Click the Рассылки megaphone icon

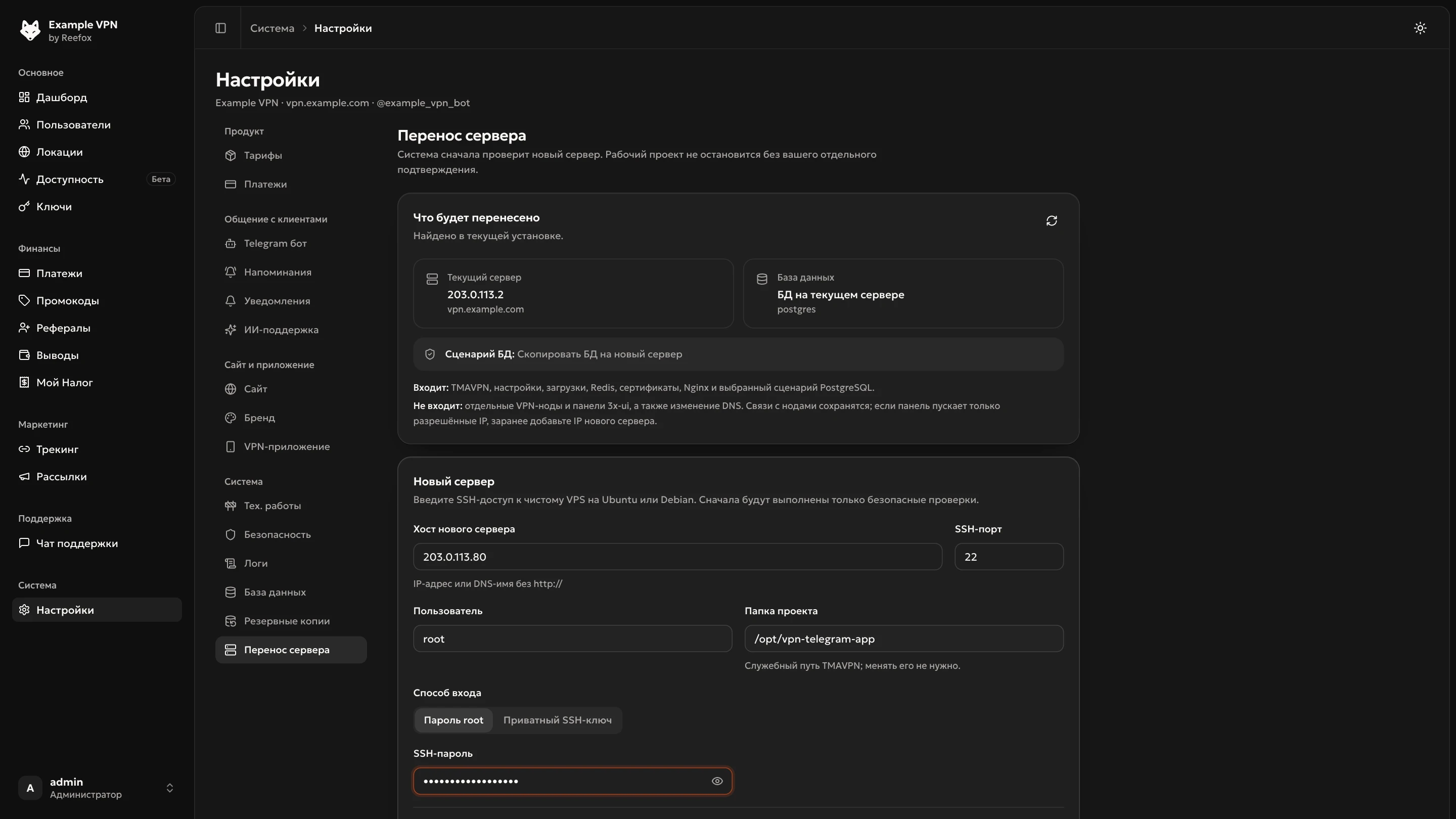pos(24,476)
